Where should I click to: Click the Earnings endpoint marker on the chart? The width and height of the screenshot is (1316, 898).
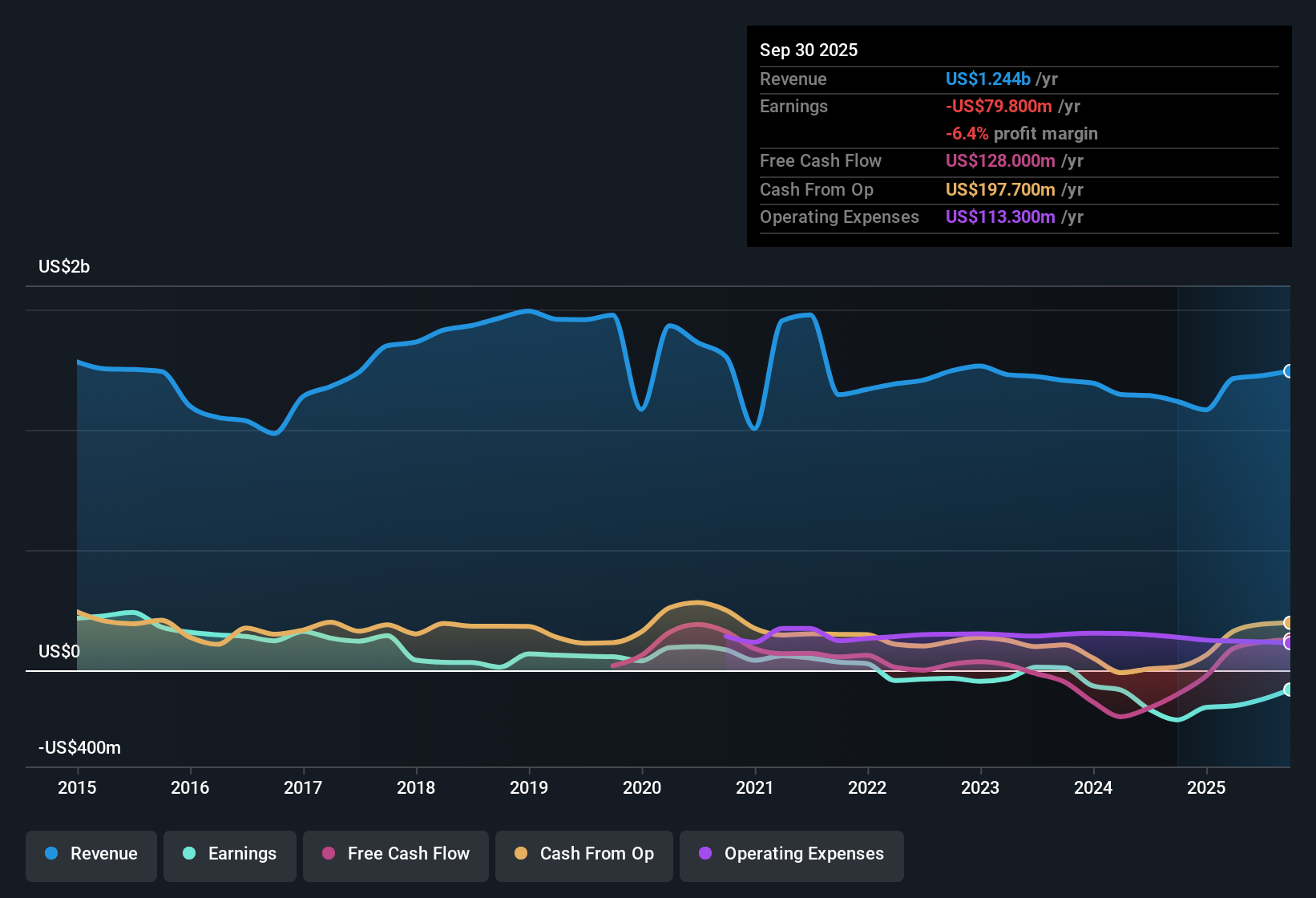1289,690
